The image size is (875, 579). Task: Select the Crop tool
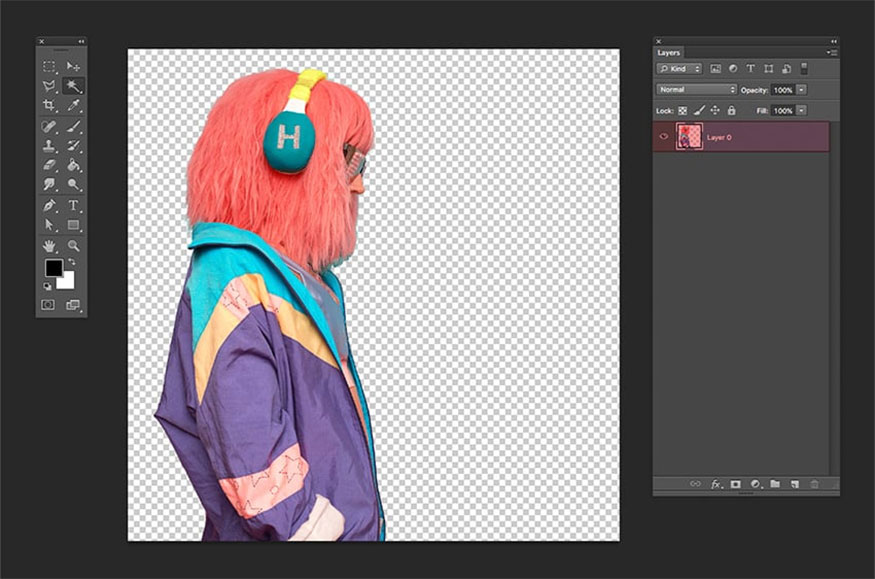[49, 105]
